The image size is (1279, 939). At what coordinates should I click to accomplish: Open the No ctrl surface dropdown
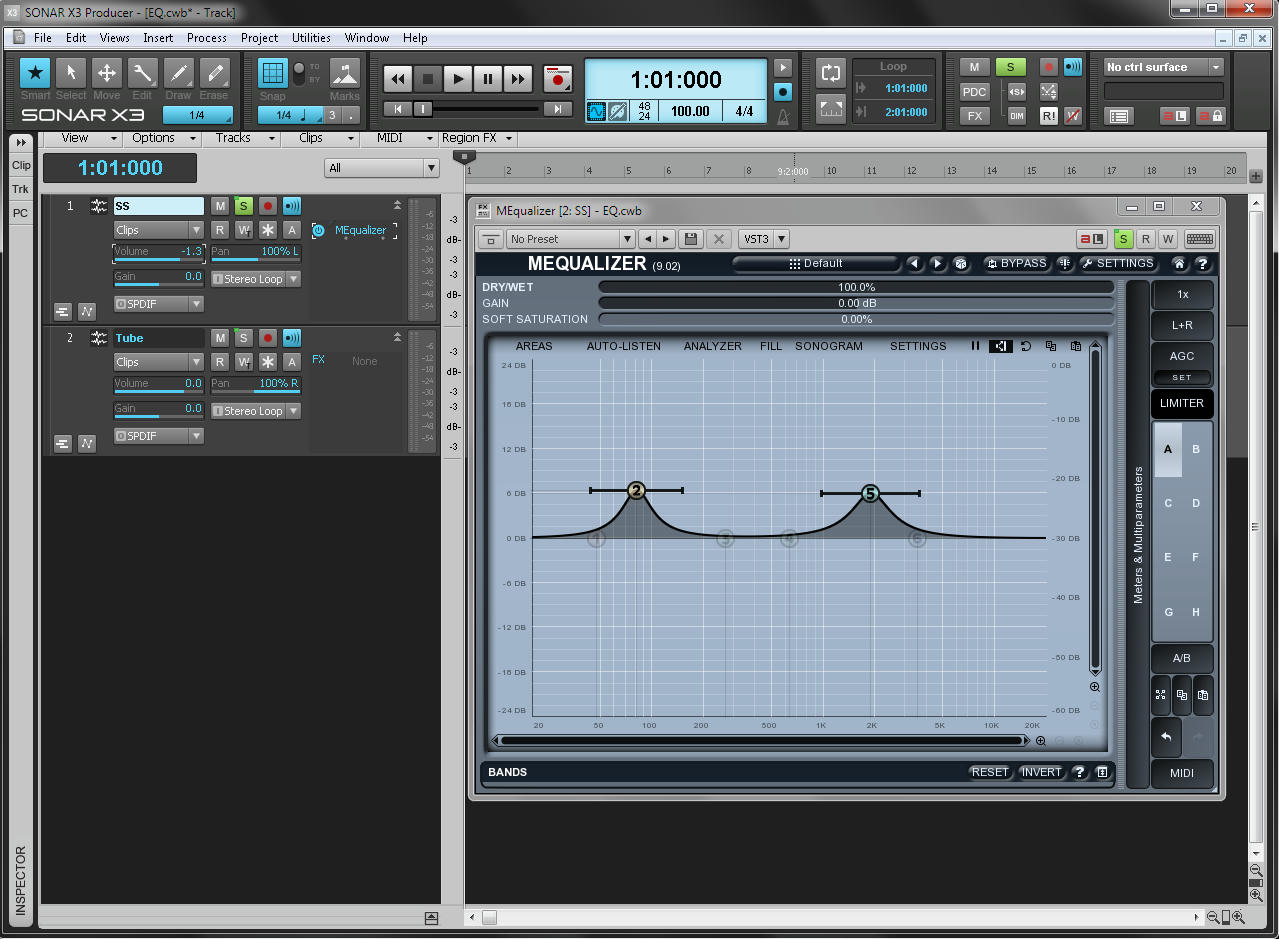[x=1164, y=67]
